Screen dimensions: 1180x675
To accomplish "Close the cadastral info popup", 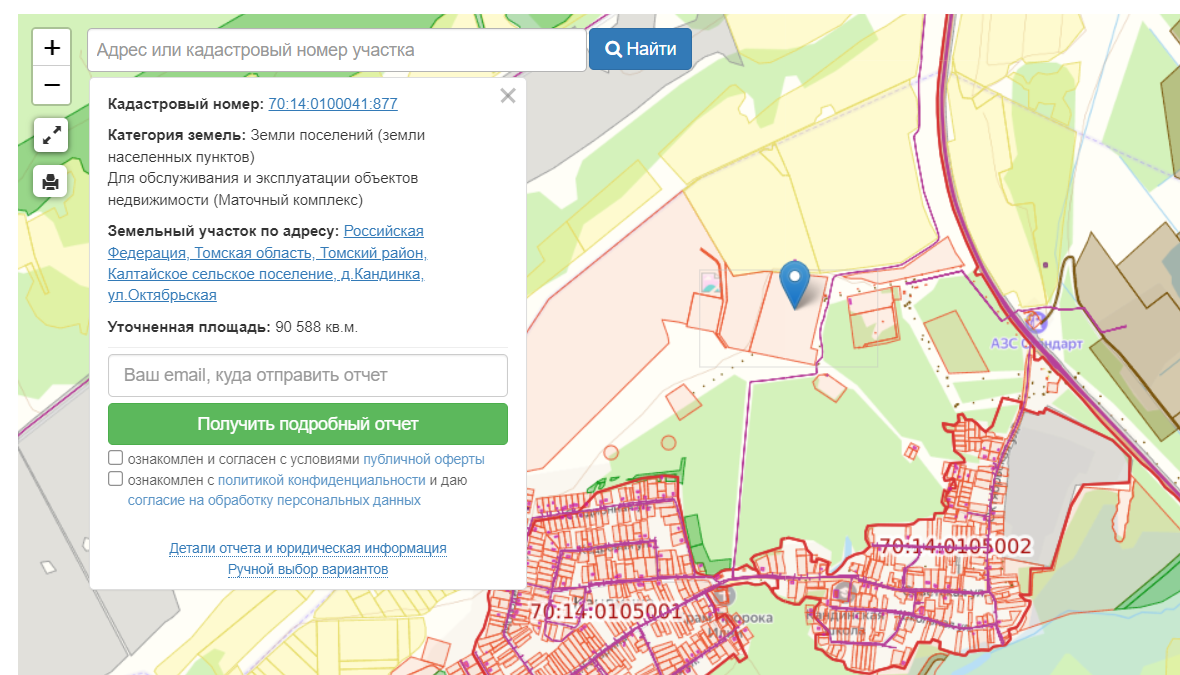I will click(x=508, y=96).
